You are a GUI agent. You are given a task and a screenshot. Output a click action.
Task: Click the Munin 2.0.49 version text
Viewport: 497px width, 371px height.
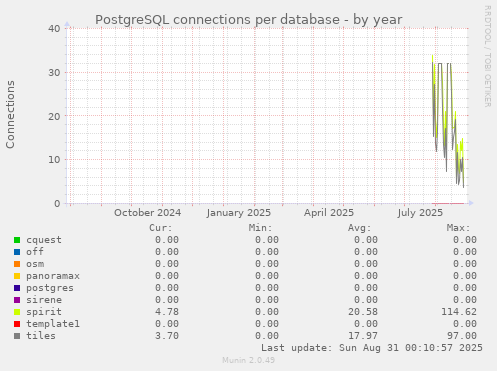pyautogui.click(x=249, y=360)
